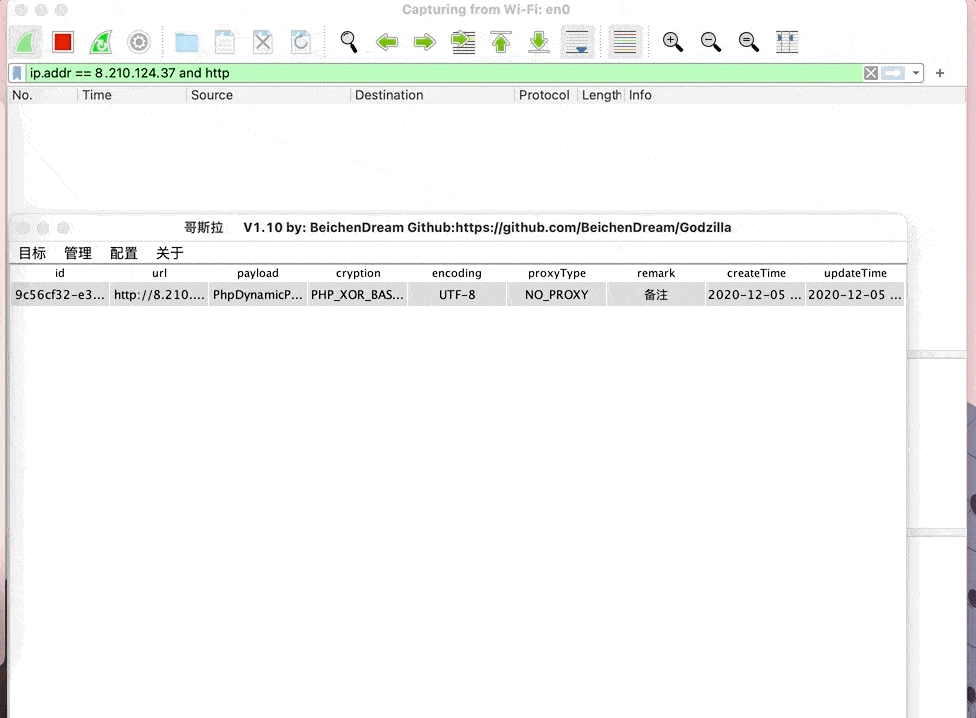Jump to the first packet

click(x=501, y=42)
